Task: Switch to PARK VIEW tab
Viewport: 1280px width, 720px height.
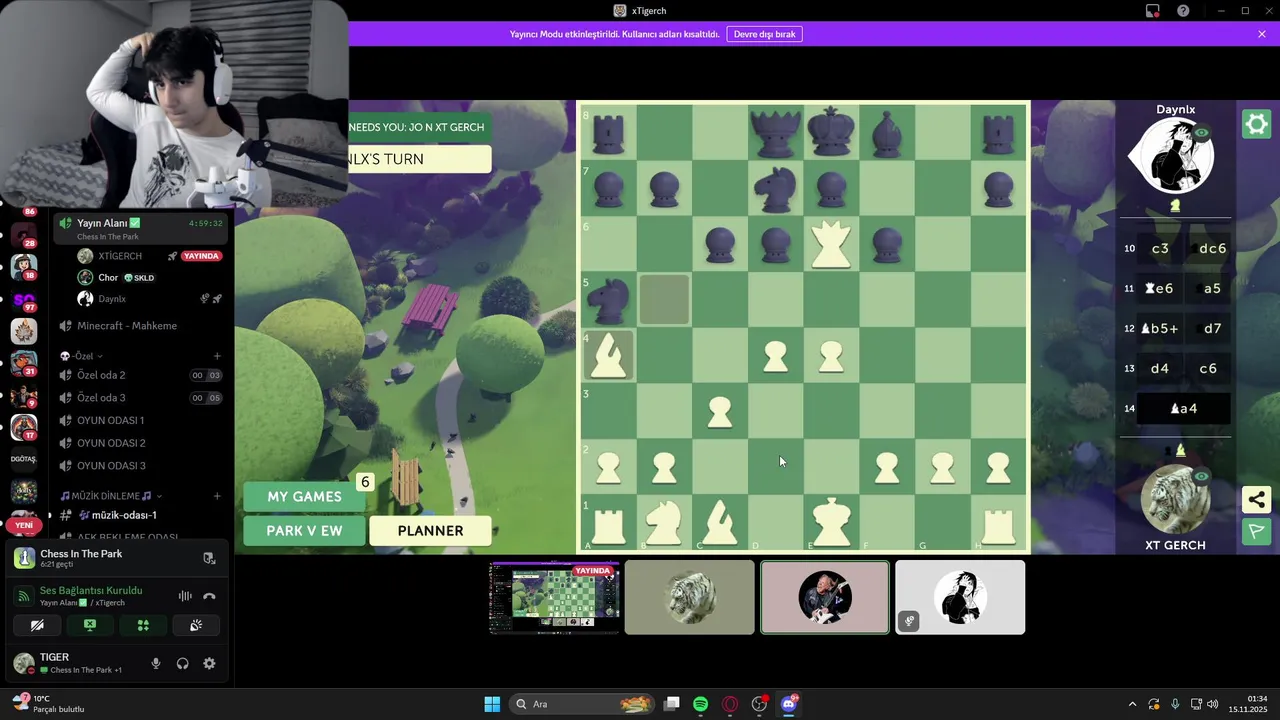Action: pyautogui.click(x=304, y=531)
